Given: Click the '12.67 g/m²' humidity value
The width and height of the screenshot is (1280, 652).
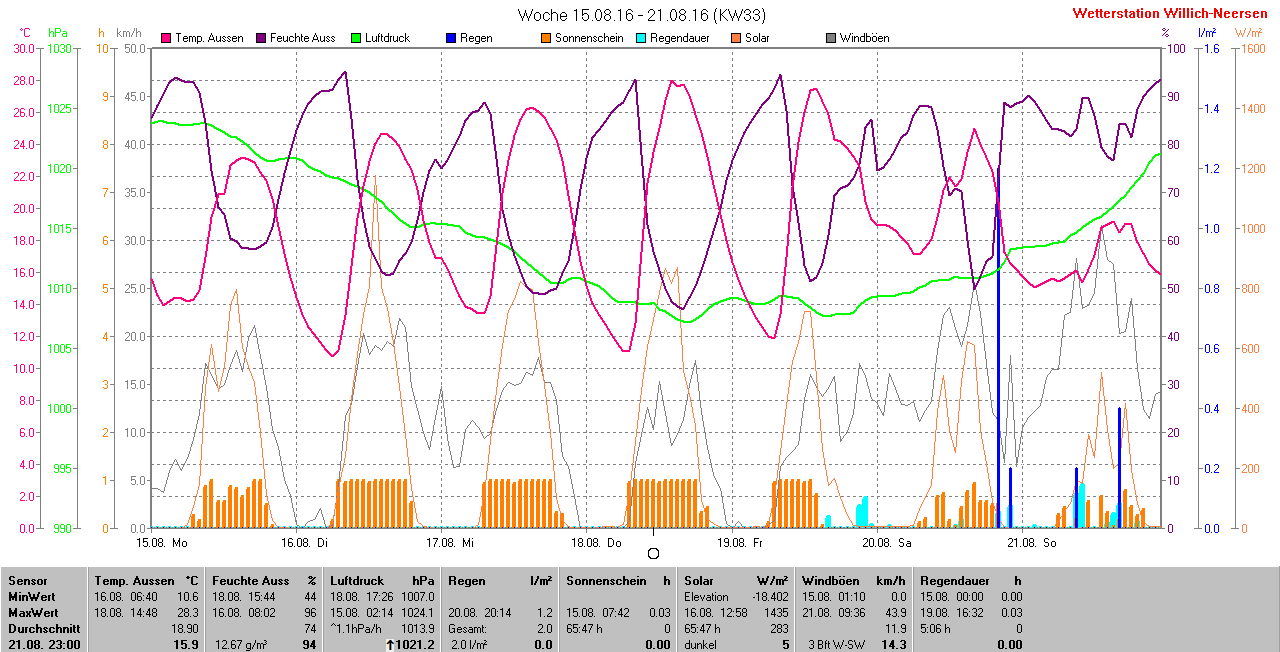Looking at the screenshot, I should 240,645.
